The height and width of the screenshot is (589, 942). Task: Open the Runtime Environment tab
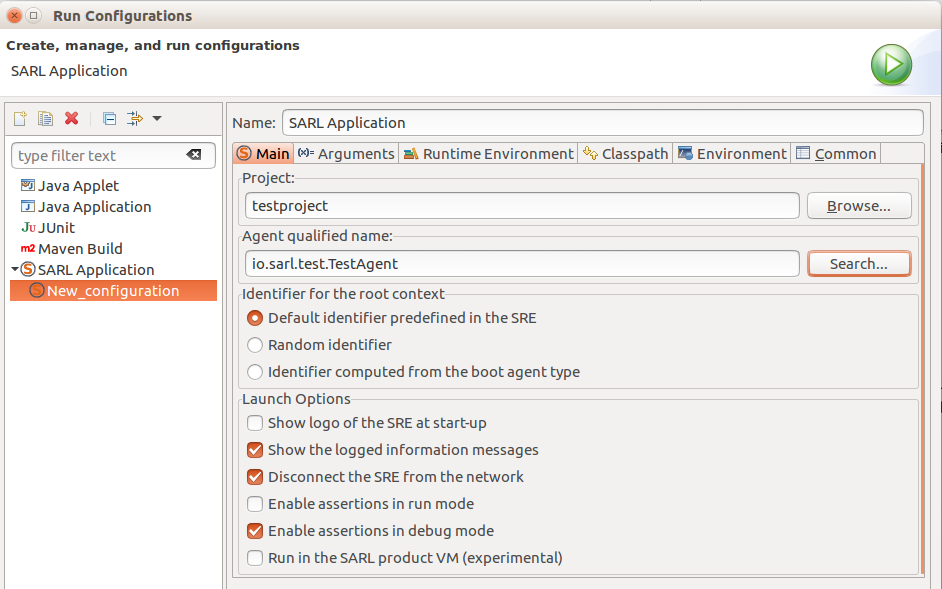(x=488, y=154)
